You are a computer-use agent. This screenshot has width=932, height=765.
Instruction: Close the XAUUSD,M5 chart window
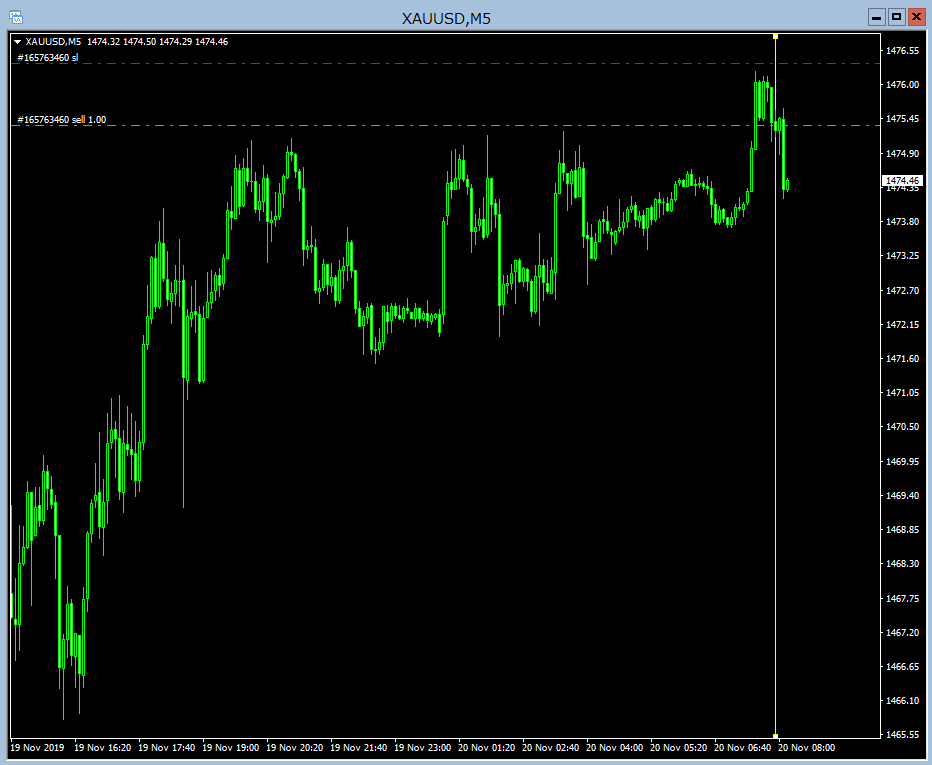[x=917, y=17]
